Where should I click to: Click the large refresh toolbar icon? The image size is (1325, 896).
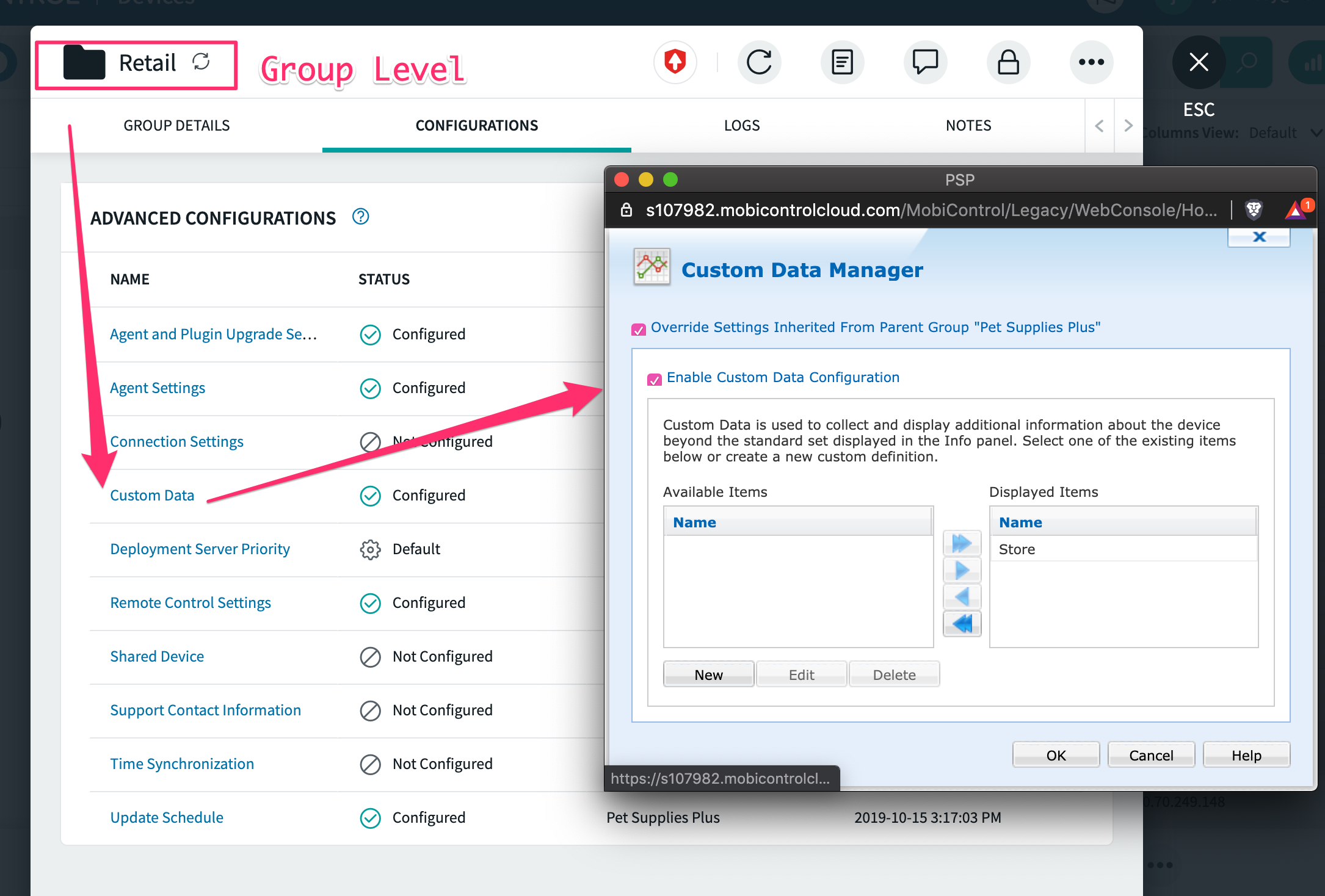pyautogui.click(x=759, y=62)
